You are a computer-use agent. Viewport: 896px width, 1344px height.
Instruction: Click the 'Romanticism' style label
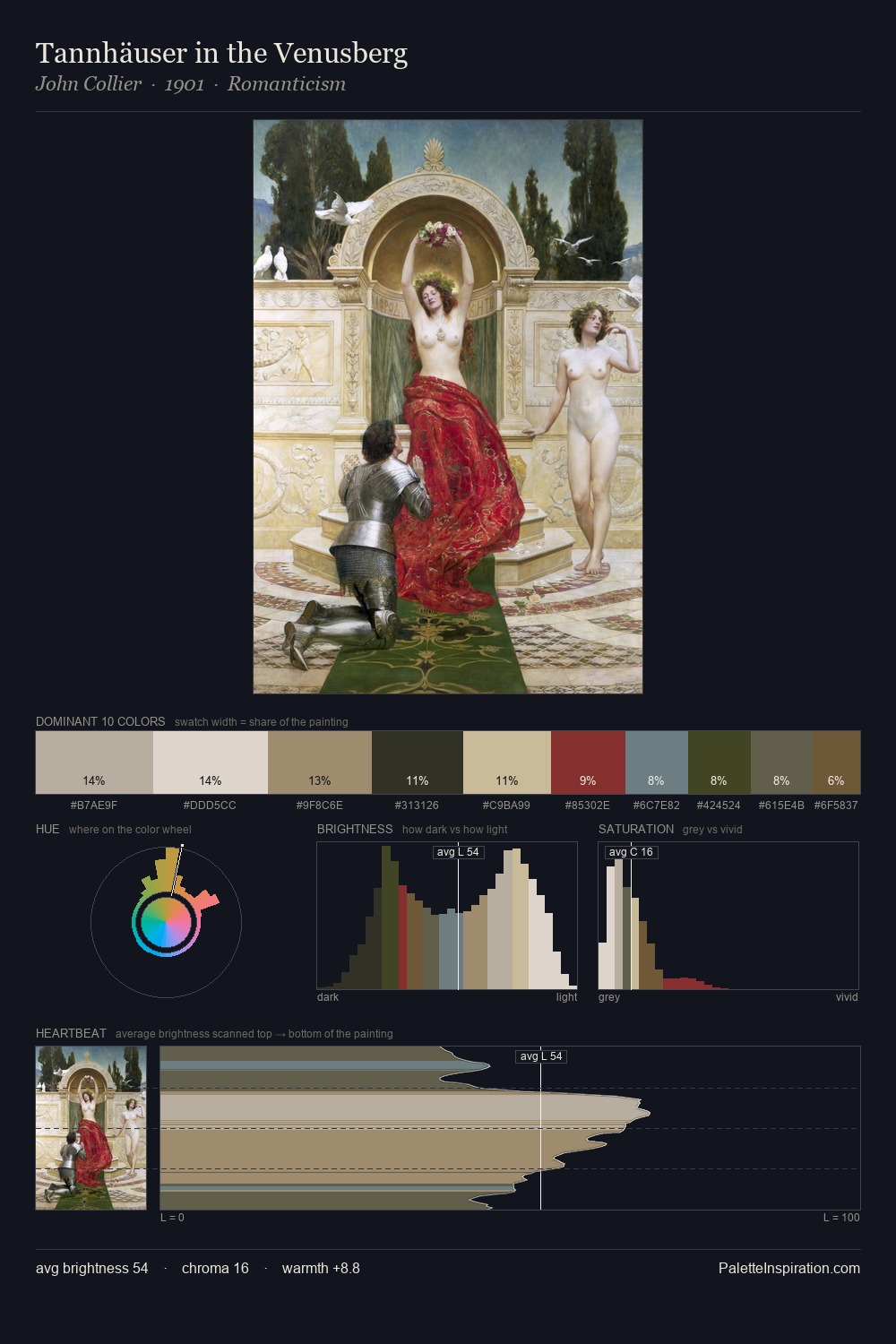pos(287,84)
